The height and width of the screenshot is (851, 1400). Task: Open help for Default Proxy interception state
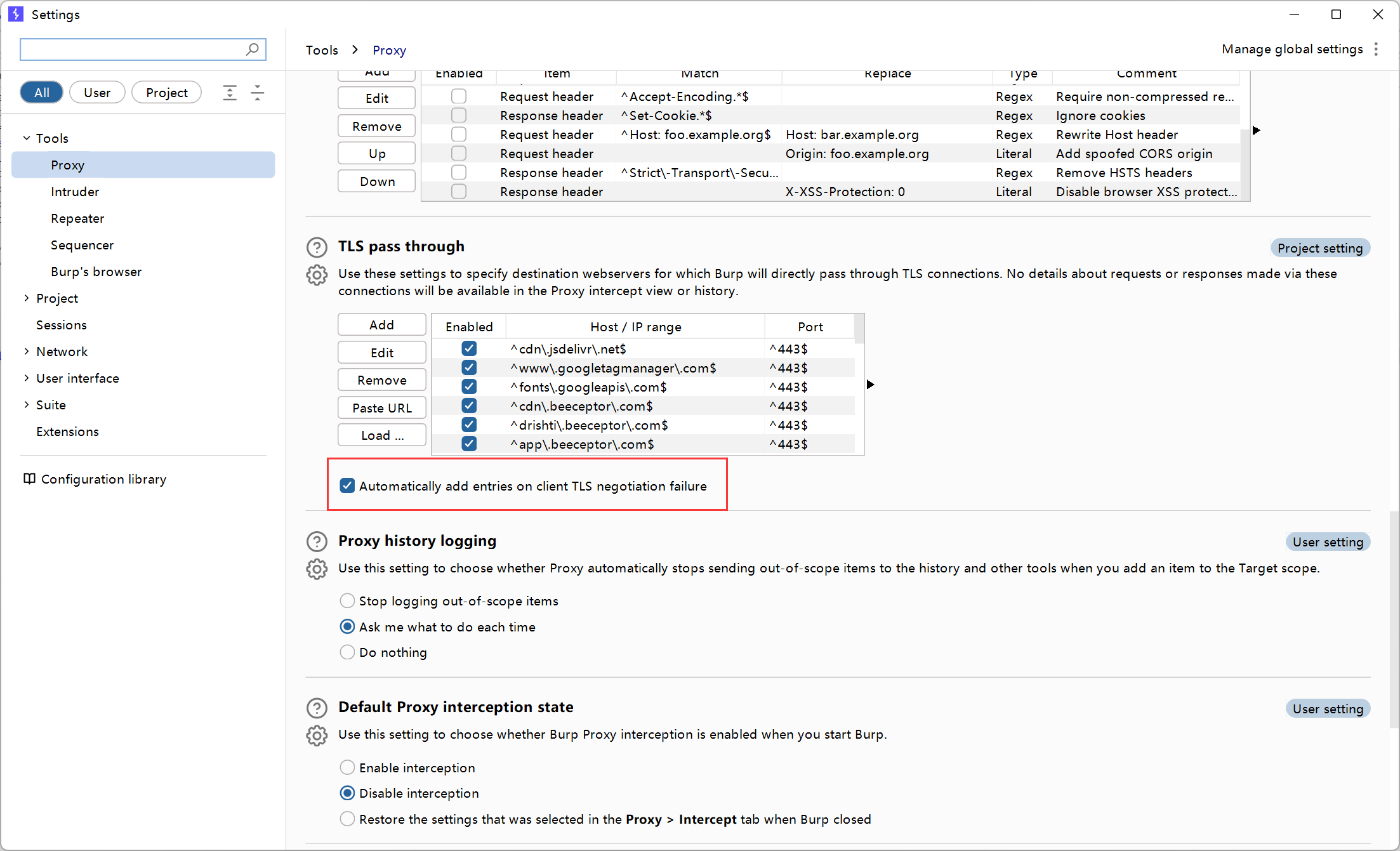point(317,708)
